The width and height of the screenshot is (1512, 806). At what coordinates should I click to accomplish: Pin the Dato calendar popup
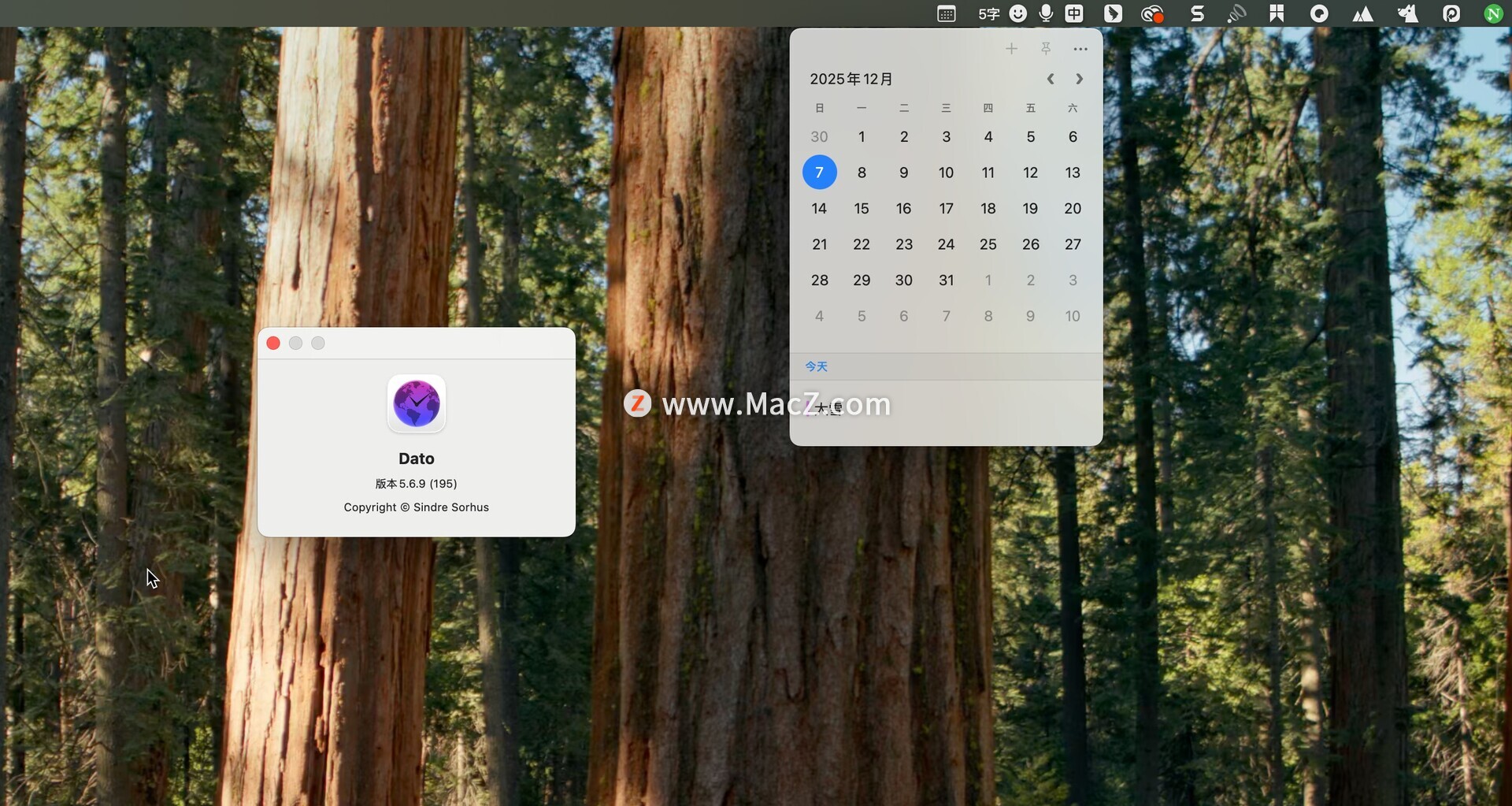[1046, 49]
